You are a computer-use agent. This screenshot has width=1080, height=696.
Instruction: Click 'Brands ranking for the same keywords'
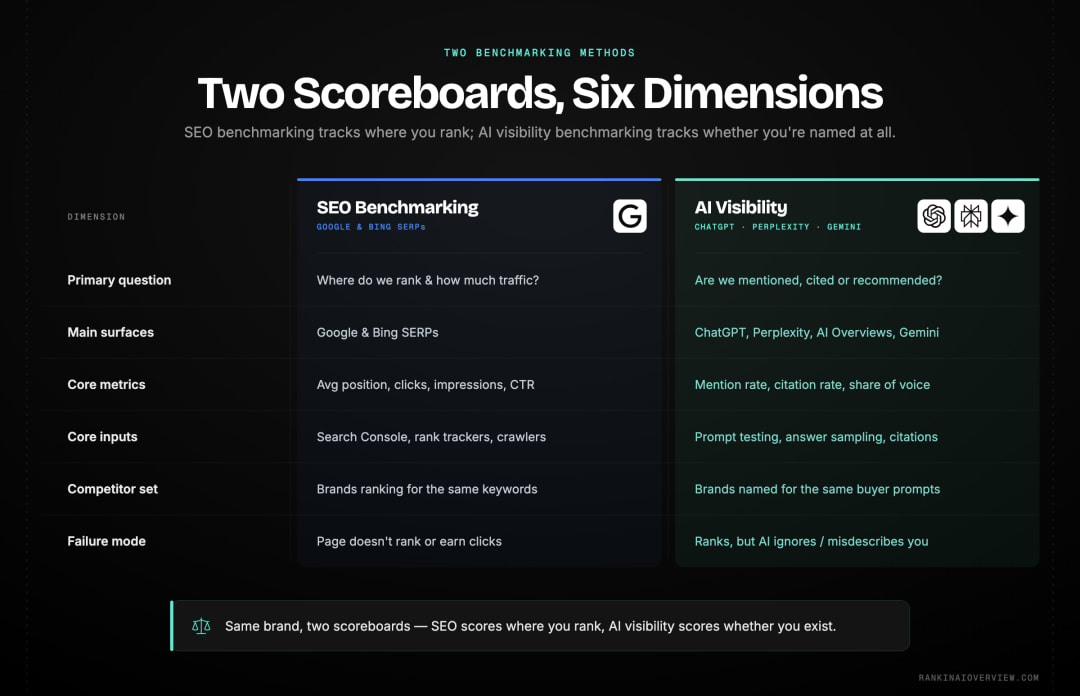point(427,489)
